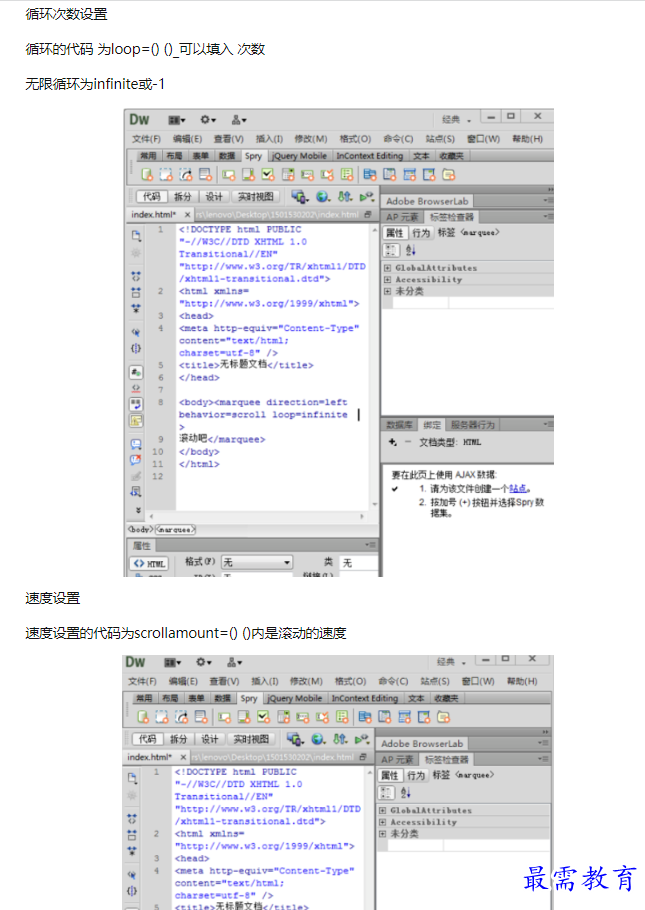645x910 pixels.
Task: Switch to 服务器行为 panel tab
Action: coord(473,425)
